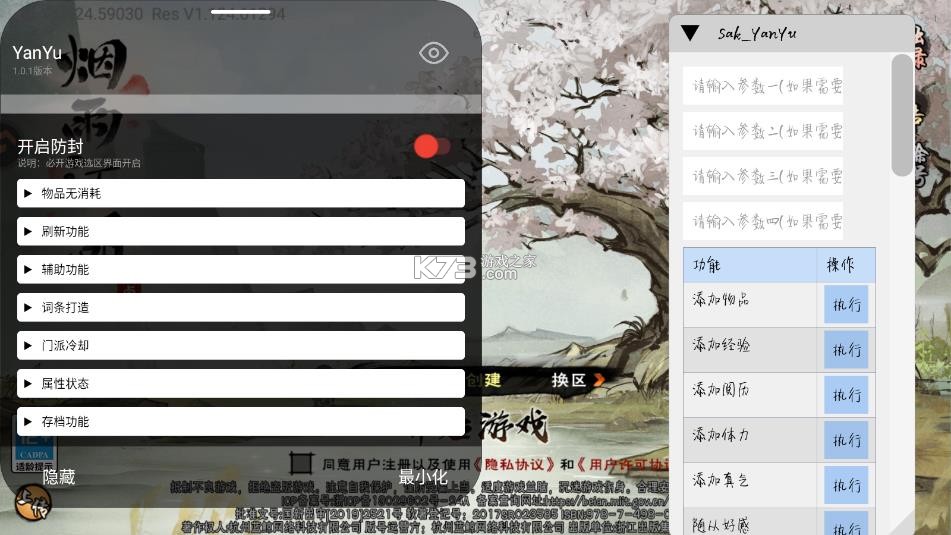Click the 操作 column header
The height and width of the screenshot is (535, 951).
(841, 264)
